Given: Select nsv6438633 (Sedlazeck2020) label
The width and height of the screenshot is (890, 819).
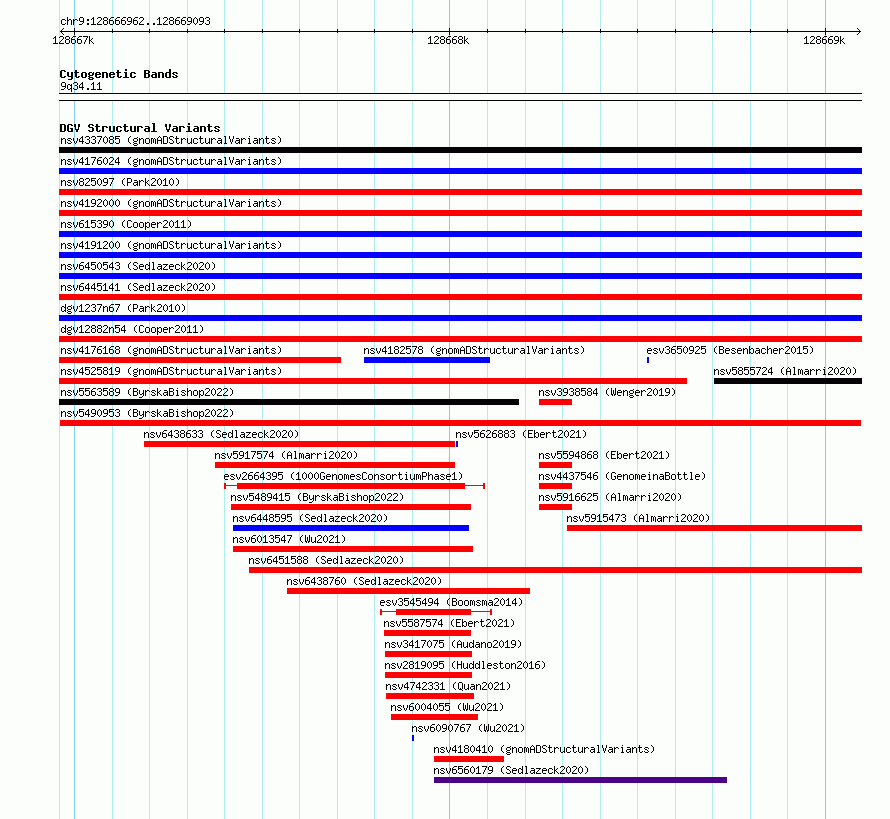Looking at the screenshot, I should 221,434.
